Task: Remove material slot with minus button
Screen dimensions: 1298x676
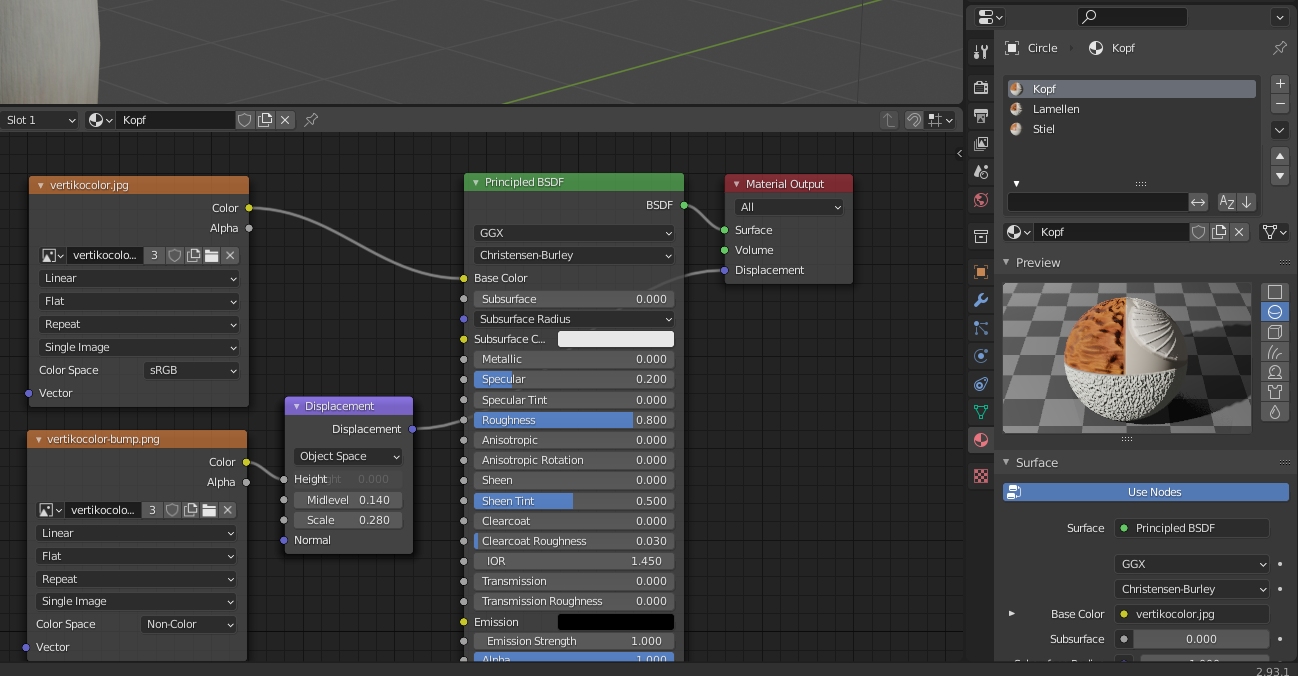Action: tap(1279, 104)
